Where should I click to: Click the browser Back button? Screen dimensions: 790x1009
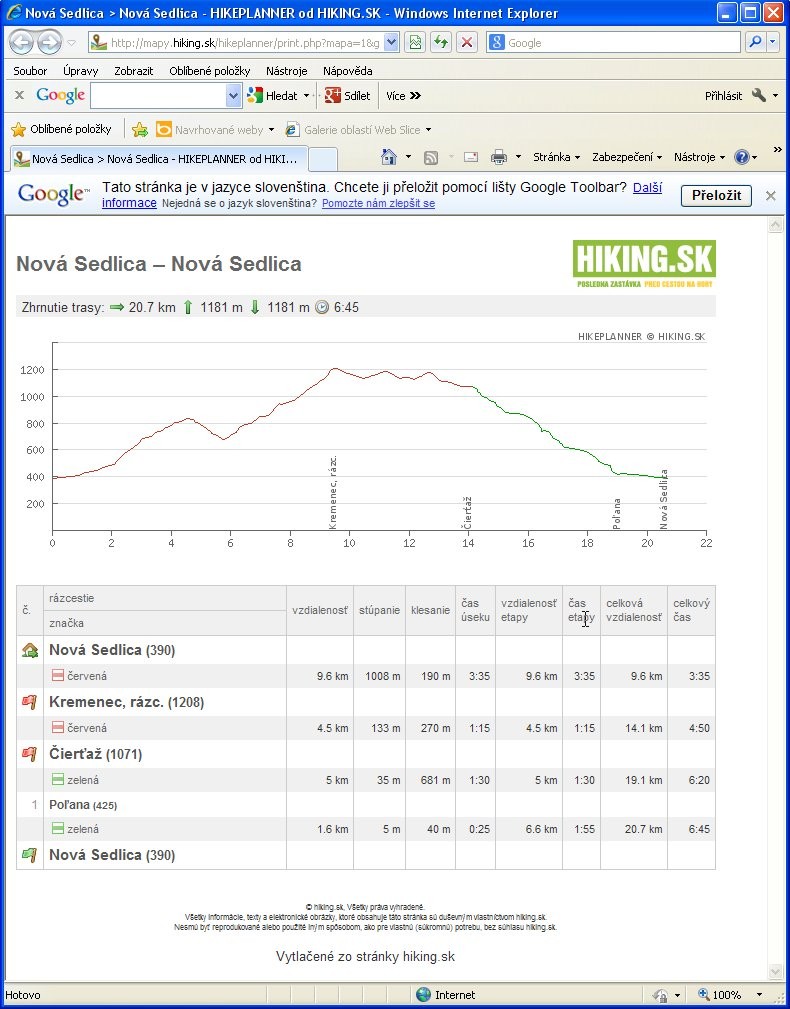22,43
